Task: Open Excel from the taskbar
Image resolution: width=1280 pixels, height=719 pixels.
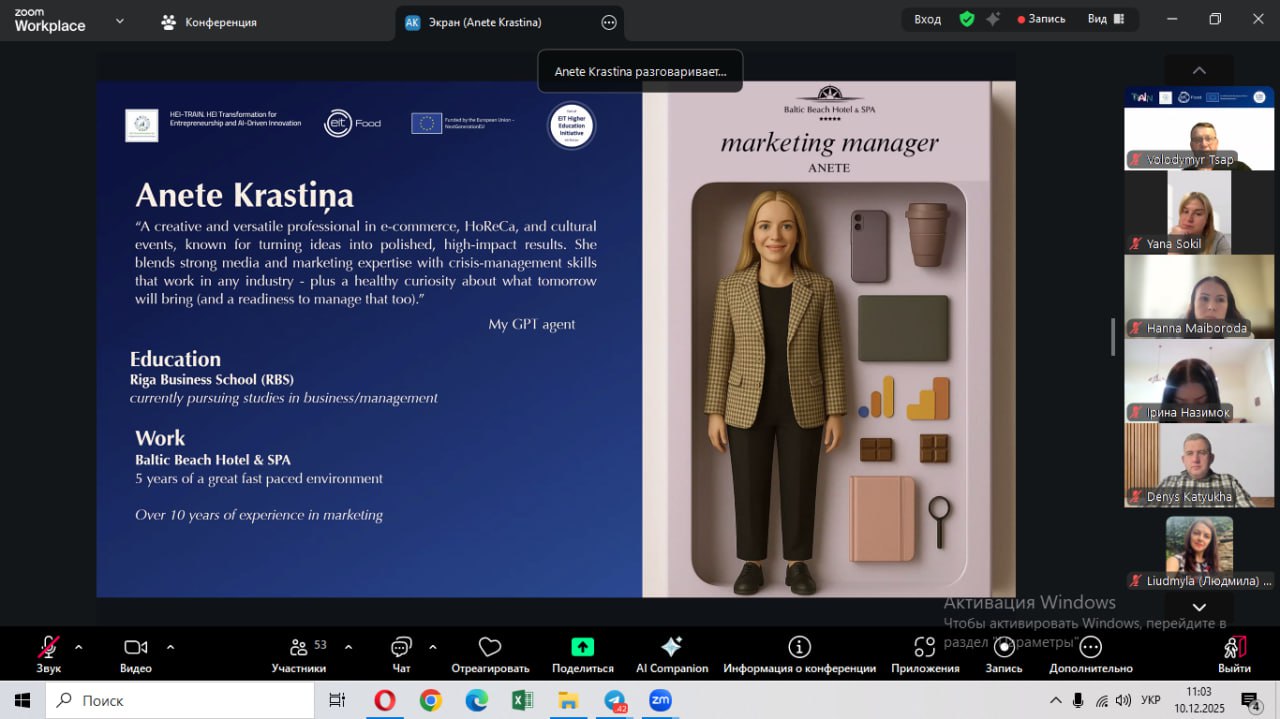Action: pos(522,700)
